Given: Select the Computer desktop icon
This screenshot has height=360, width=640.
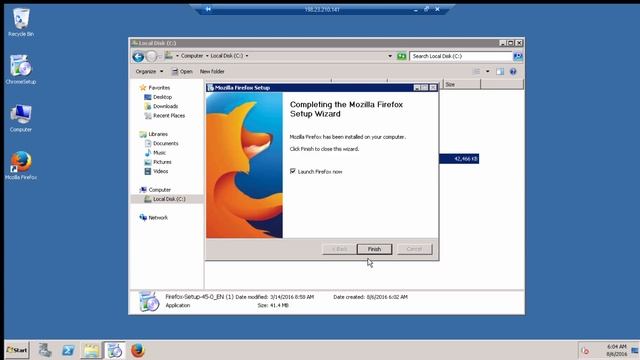Looking at the screenshot, I should [x=21, y=118].
